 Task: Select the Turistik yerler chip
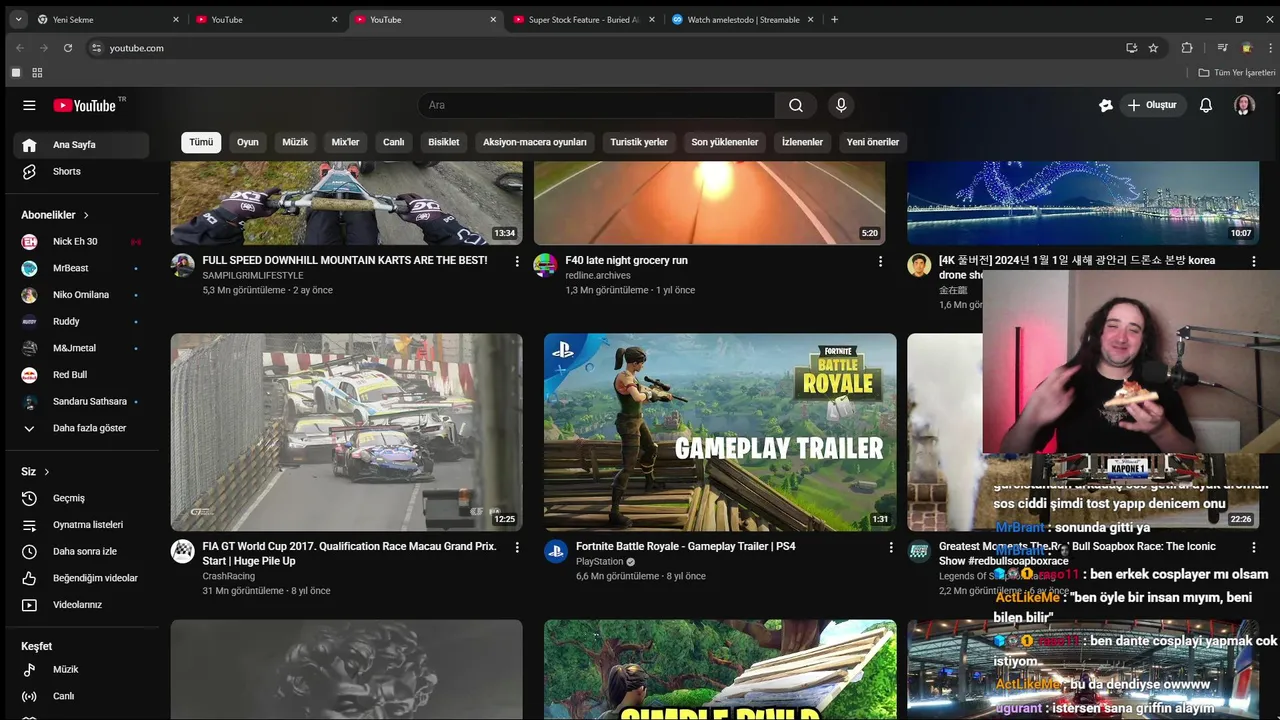click(639, 142)
